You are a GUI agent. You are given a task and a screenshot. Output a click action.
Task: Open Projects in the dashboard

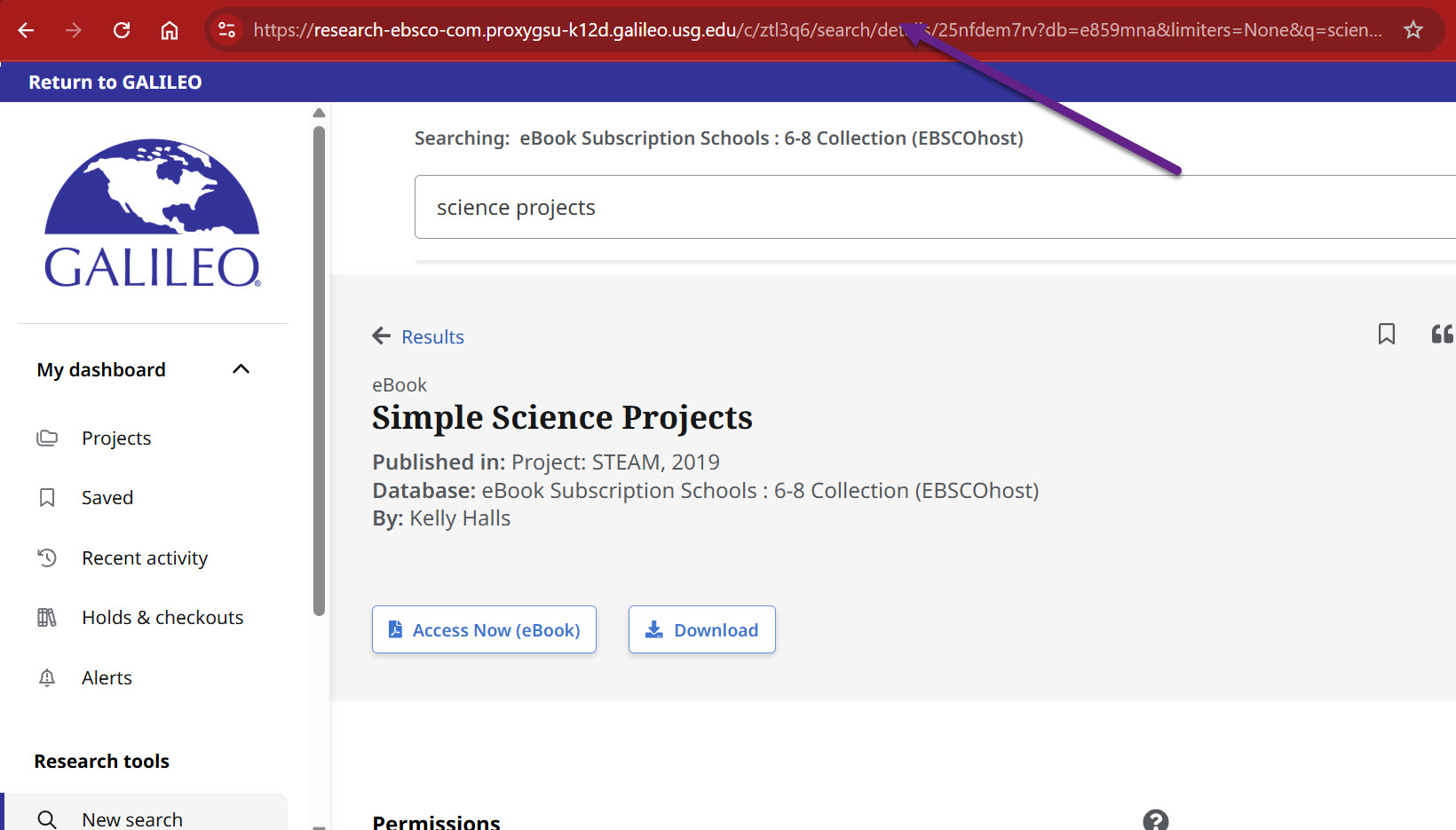(x=116, y=439)
